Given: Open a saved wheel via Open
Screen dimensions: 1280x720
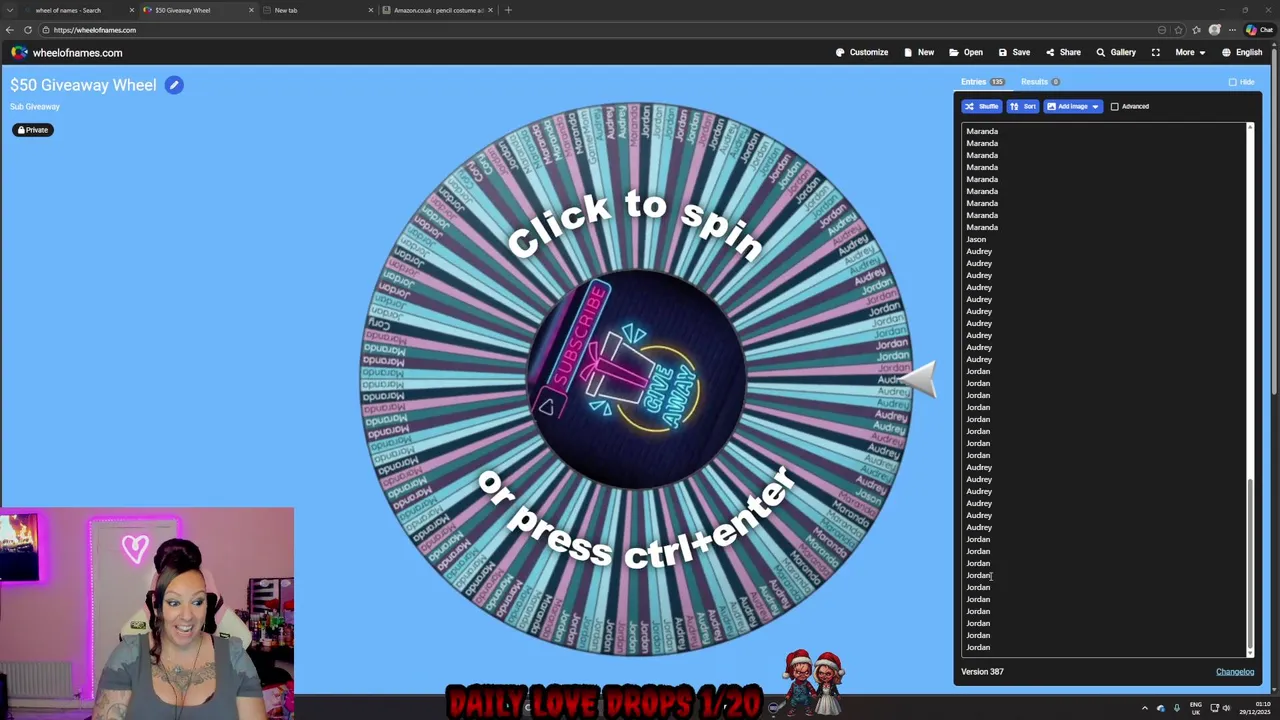Looking at the screenshot, I should [966, 52].
